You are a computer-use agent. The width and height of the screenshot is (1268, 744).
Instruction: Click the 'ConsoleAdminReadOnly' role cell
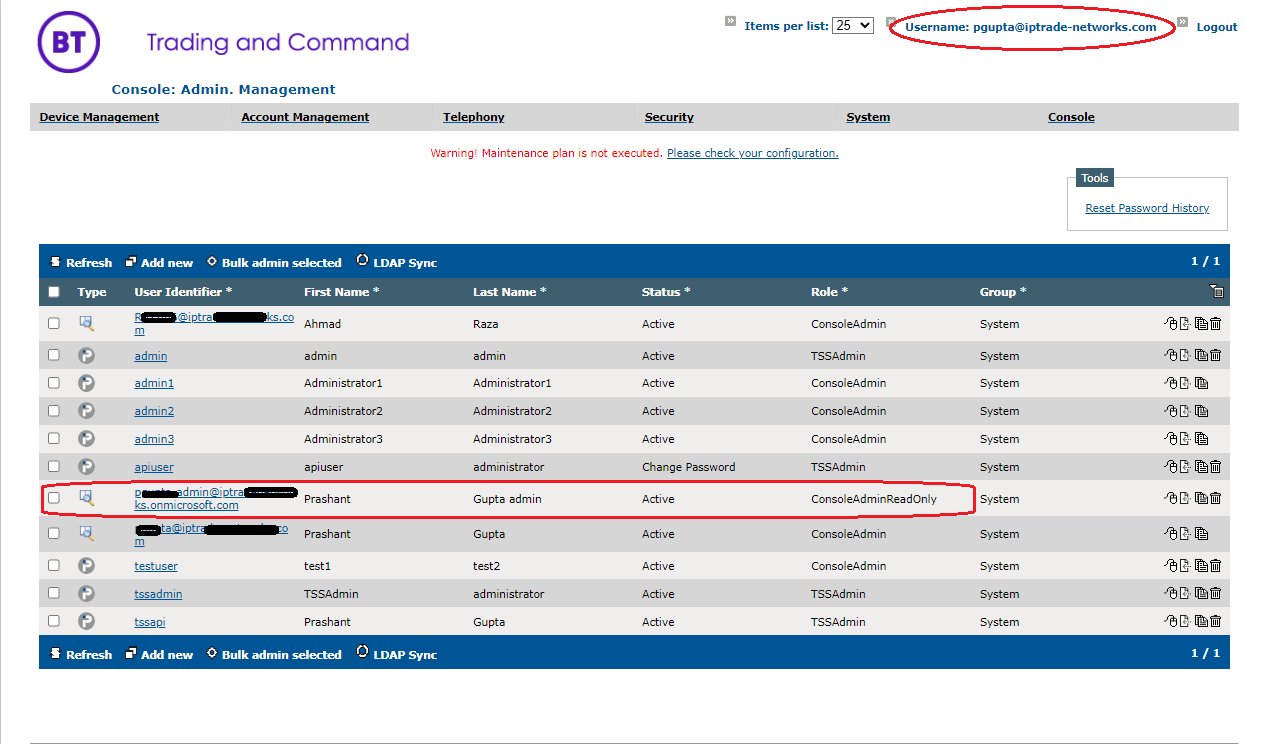[x=874, y=499]
